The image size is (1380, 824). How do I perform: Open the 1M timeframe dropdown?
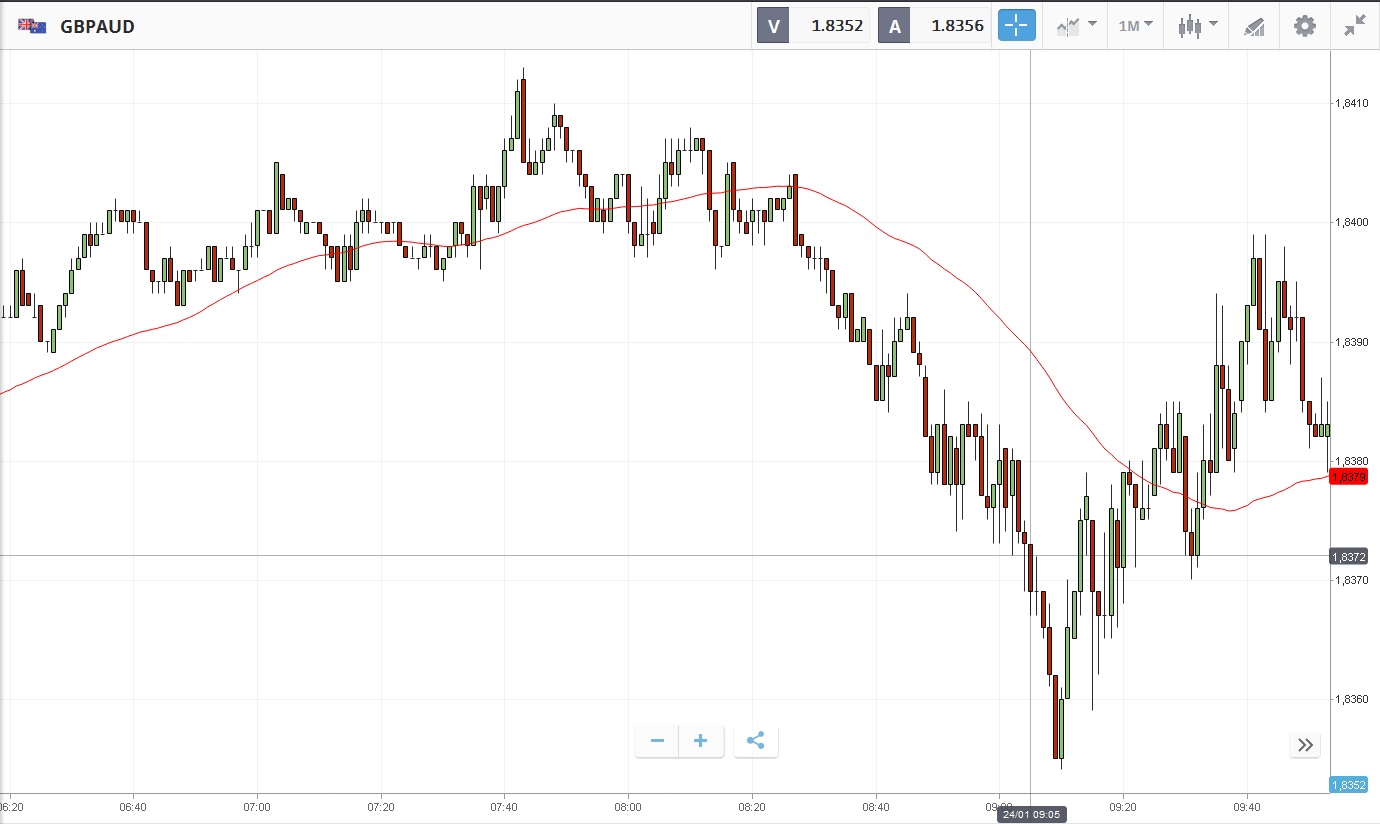point(1134,26)
